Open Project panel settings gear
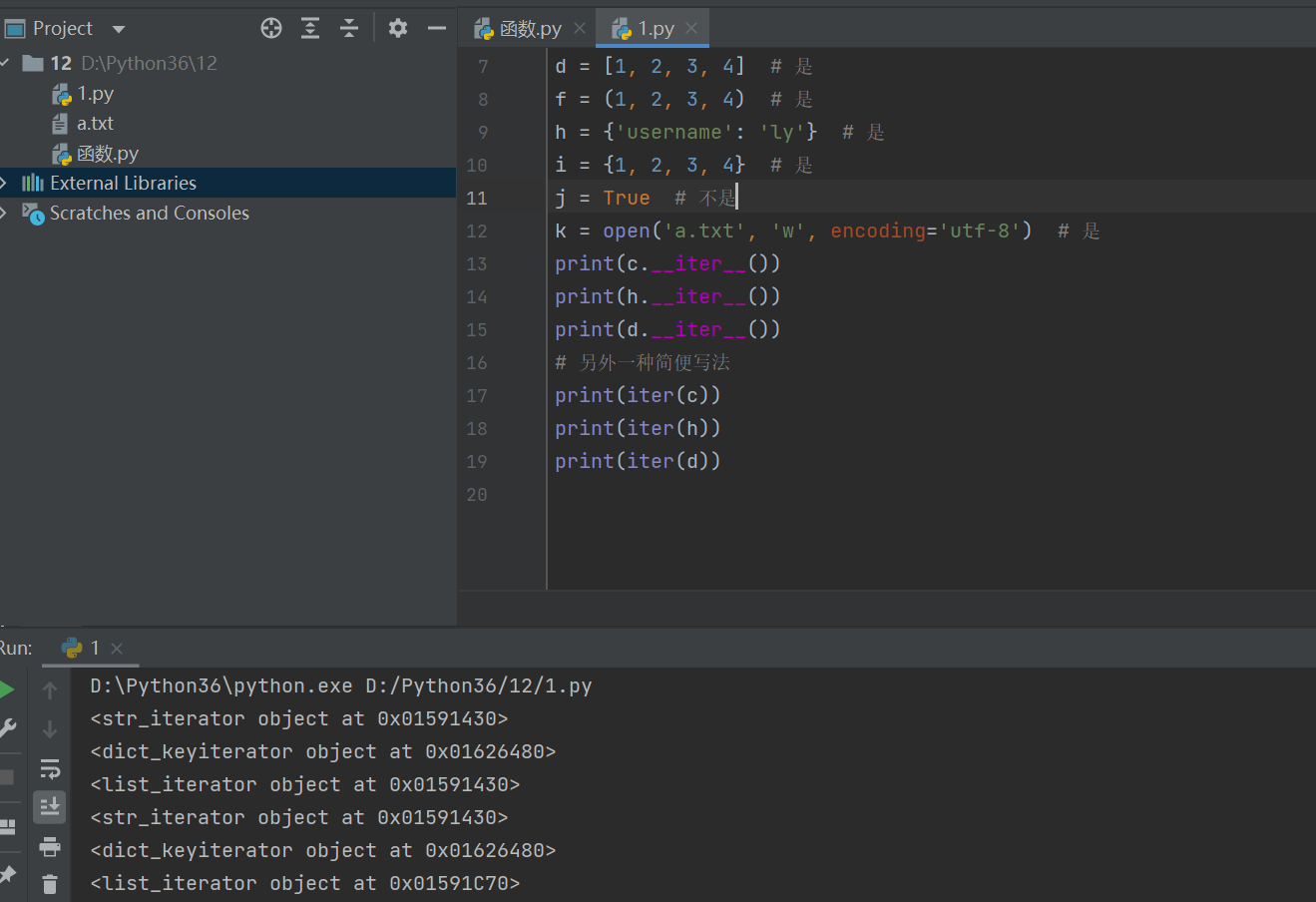This screenshot has height=902, width=1316. 398,28
